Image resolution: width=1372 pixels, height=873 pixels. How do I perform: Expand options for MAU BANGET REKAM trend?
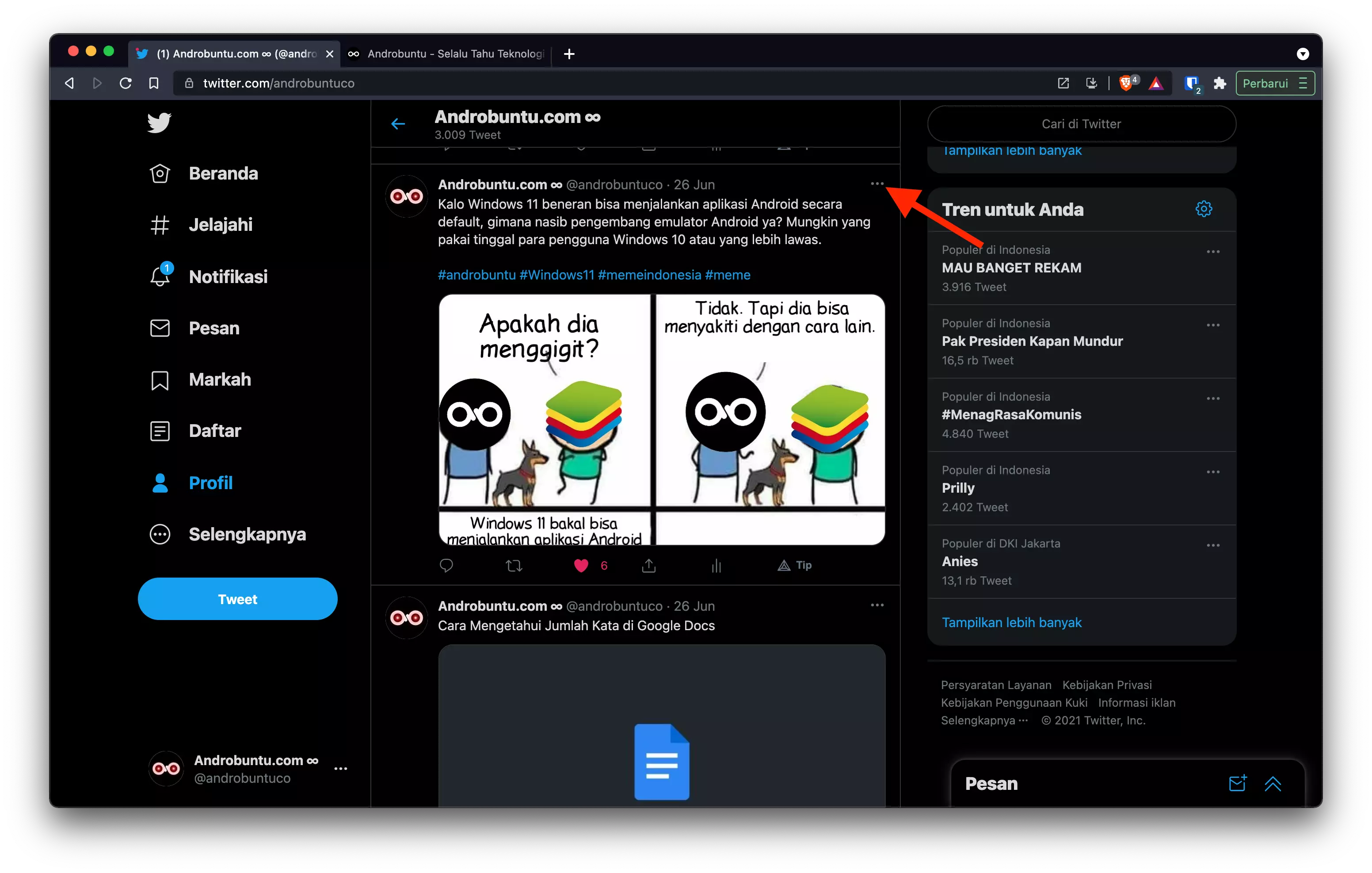[1213, 252]
